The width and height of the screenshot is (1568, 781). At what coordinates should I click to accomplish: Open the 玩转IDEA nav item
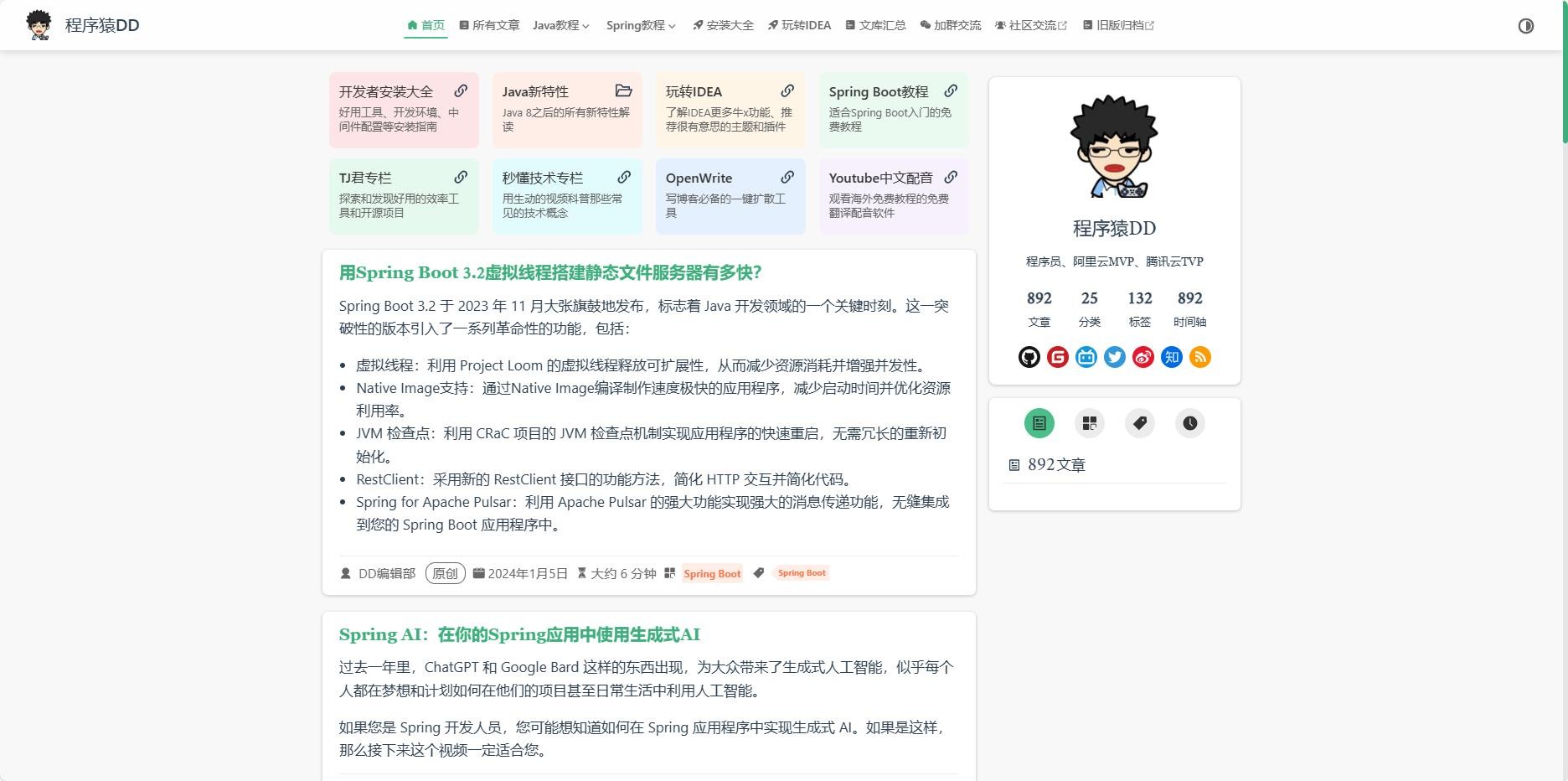799,25
